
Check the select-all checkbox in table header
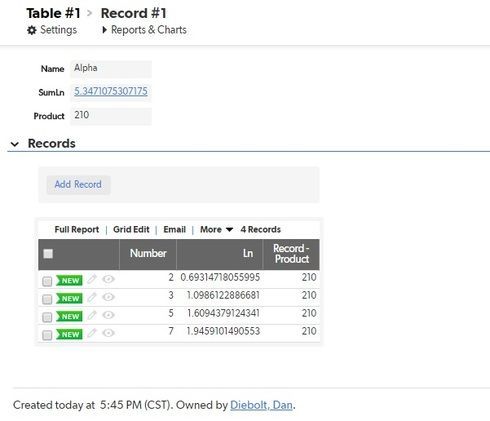48,254
